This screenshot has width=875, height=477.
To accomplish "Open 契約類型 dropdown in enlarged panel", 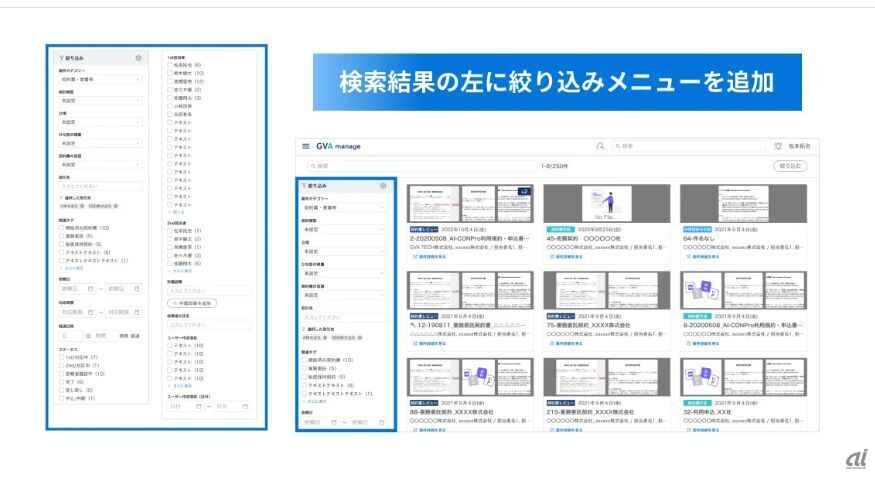I will (x=100, y=101).
